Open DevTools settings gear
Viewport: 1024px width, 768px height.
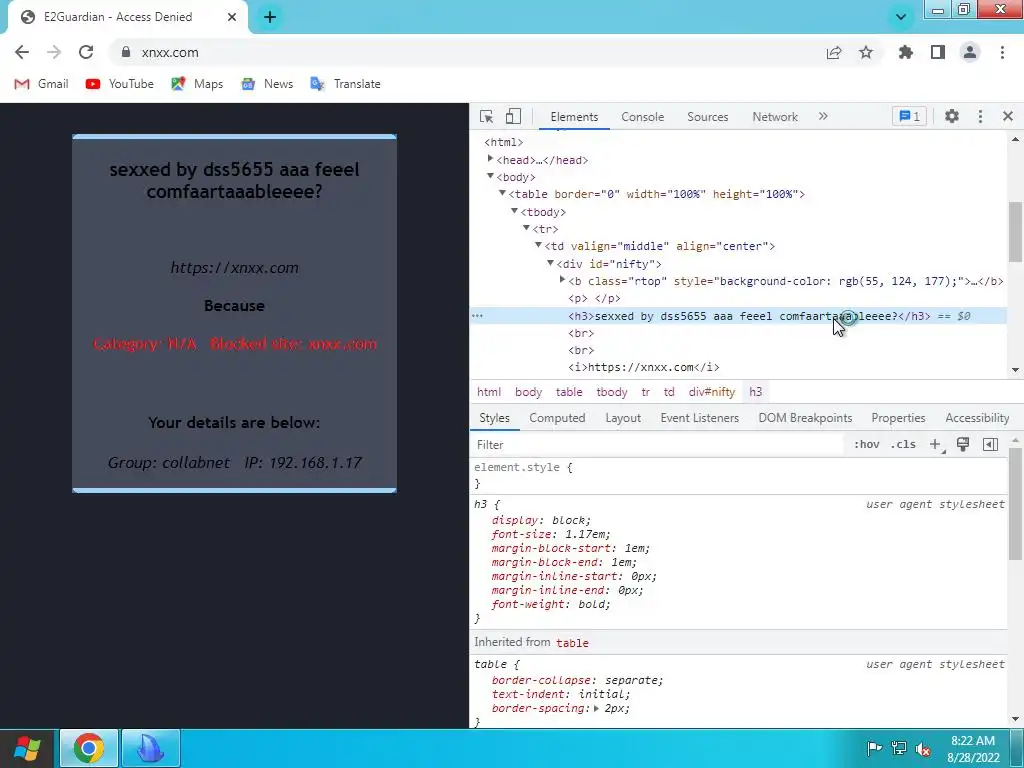[952, 116]
